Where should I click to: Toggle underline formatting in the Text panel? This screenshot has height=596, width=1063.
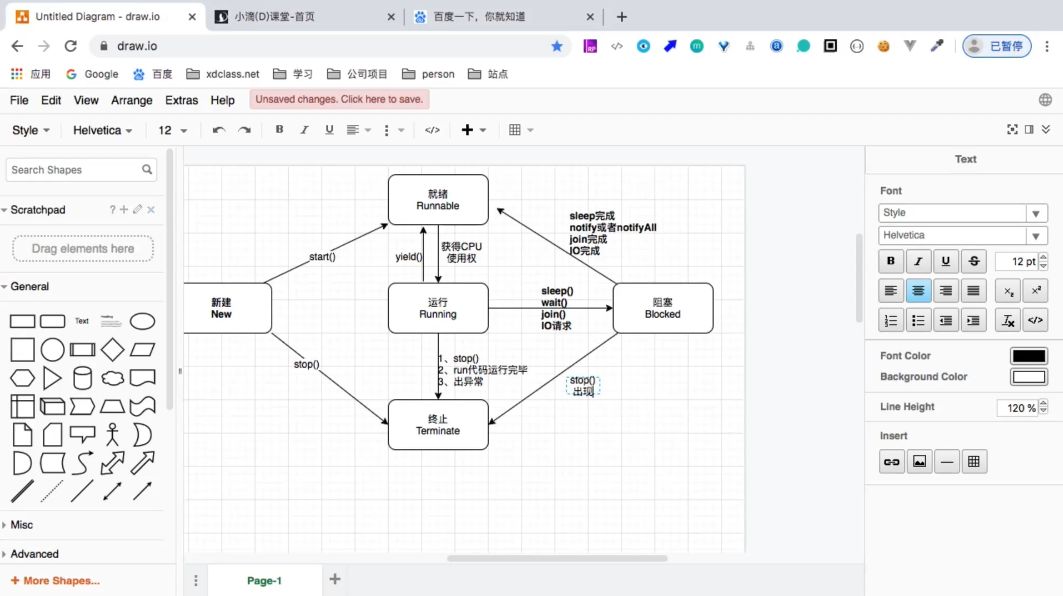(x=944, y=261)
